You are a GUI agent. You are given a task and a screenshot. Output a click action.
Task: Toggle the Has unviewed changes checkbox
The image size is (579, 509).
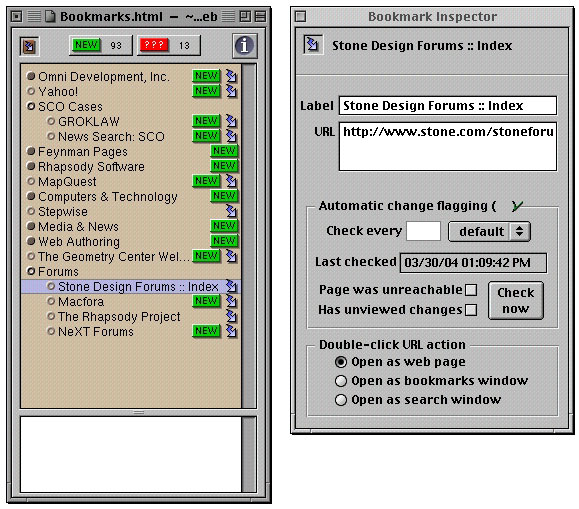471,310
